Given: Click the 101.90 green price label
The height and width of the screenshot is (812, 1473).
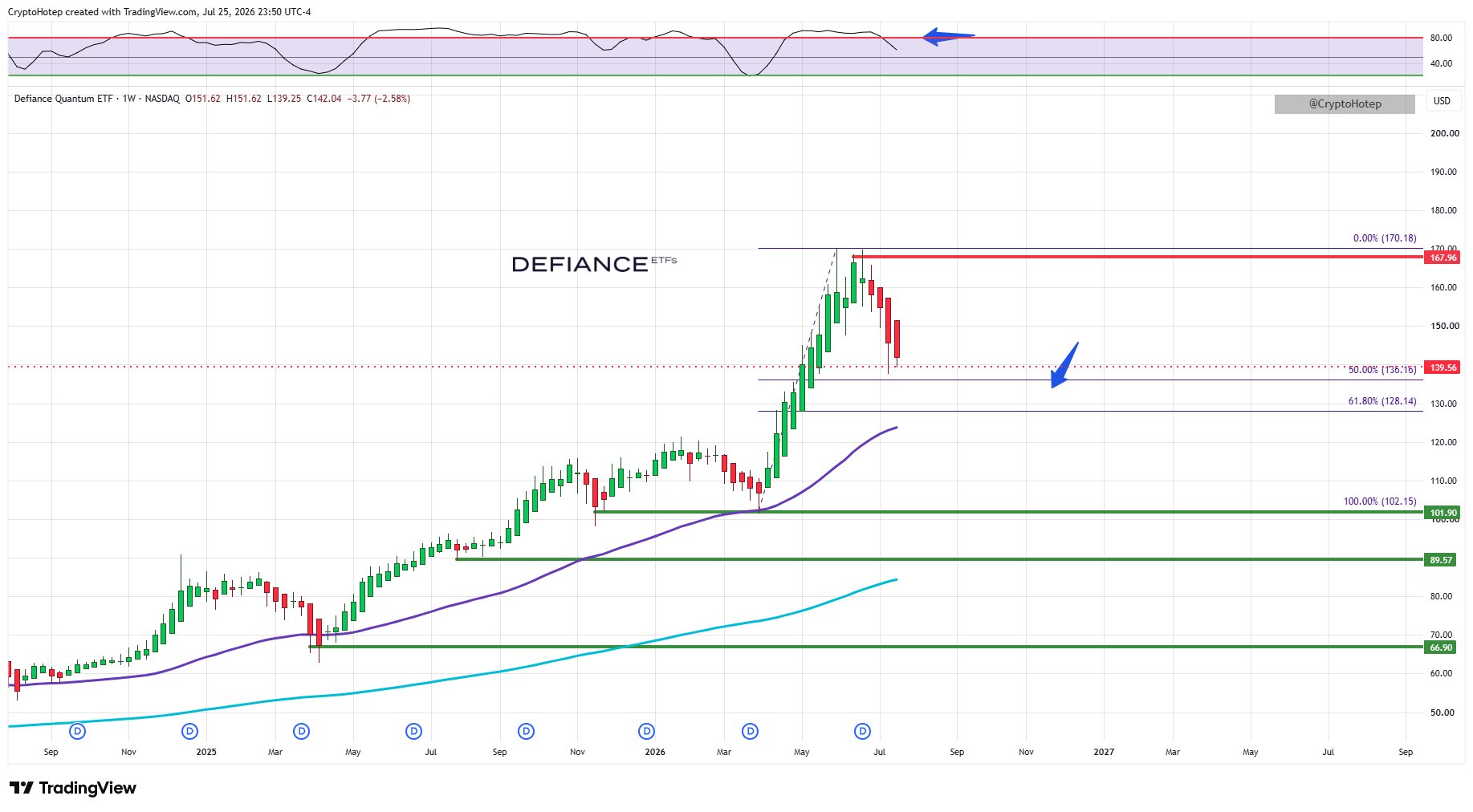Looking at the screenshot, I should (1442, 513).
